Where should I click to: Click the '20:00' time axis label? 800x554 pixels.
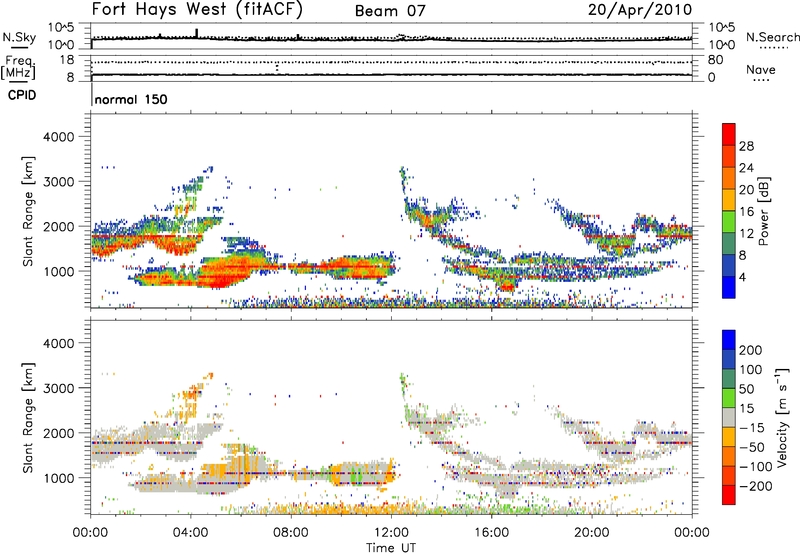tap(591, 533)
